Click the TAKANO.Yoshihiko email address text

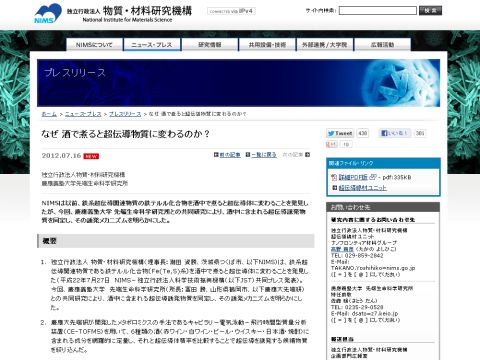(373, 268)
